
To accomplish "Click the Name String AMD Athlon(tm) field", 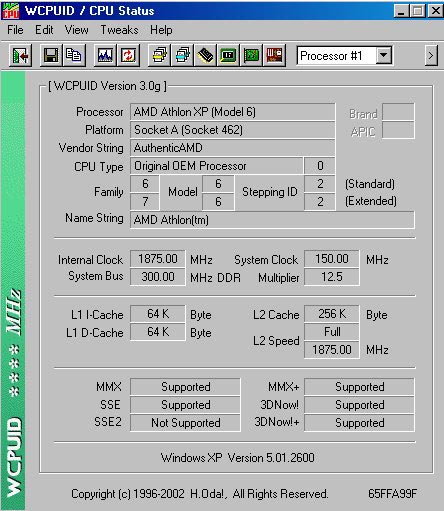I will tap(272, 220).
